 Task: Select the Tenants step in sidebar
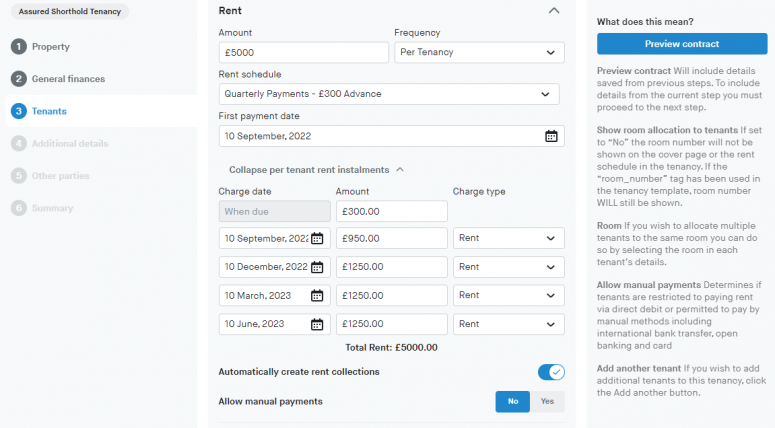(49, 111)
